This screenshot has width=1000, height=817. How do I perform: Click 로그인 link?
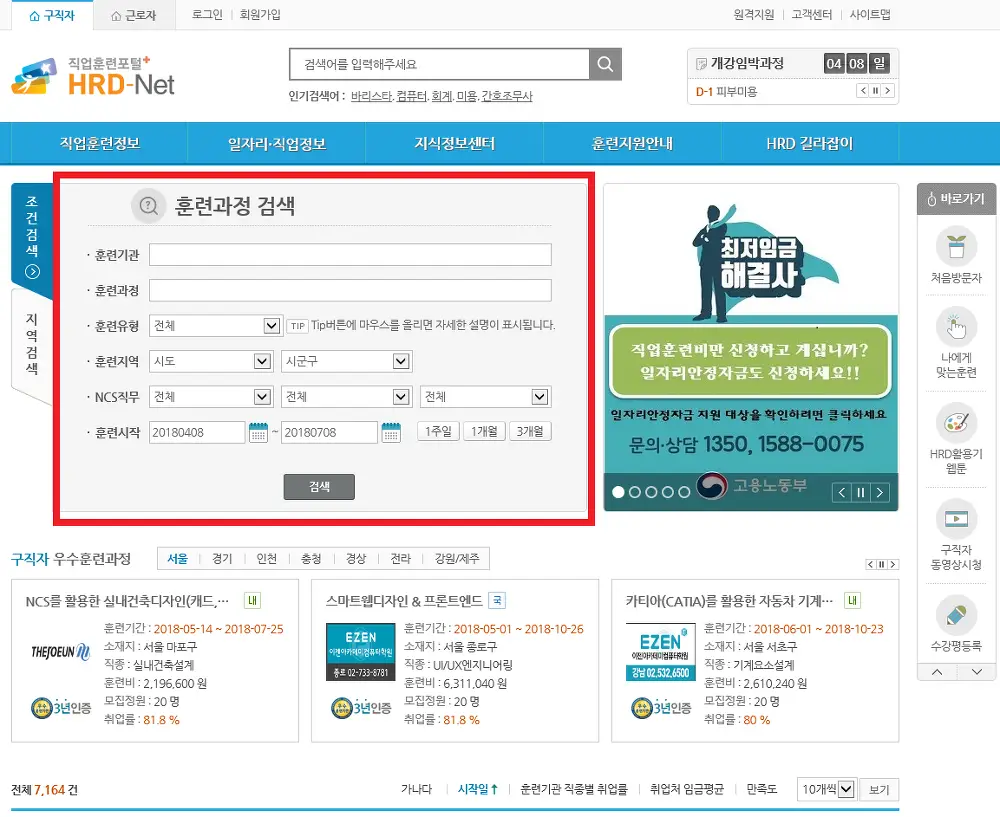[x=207, y=15]
